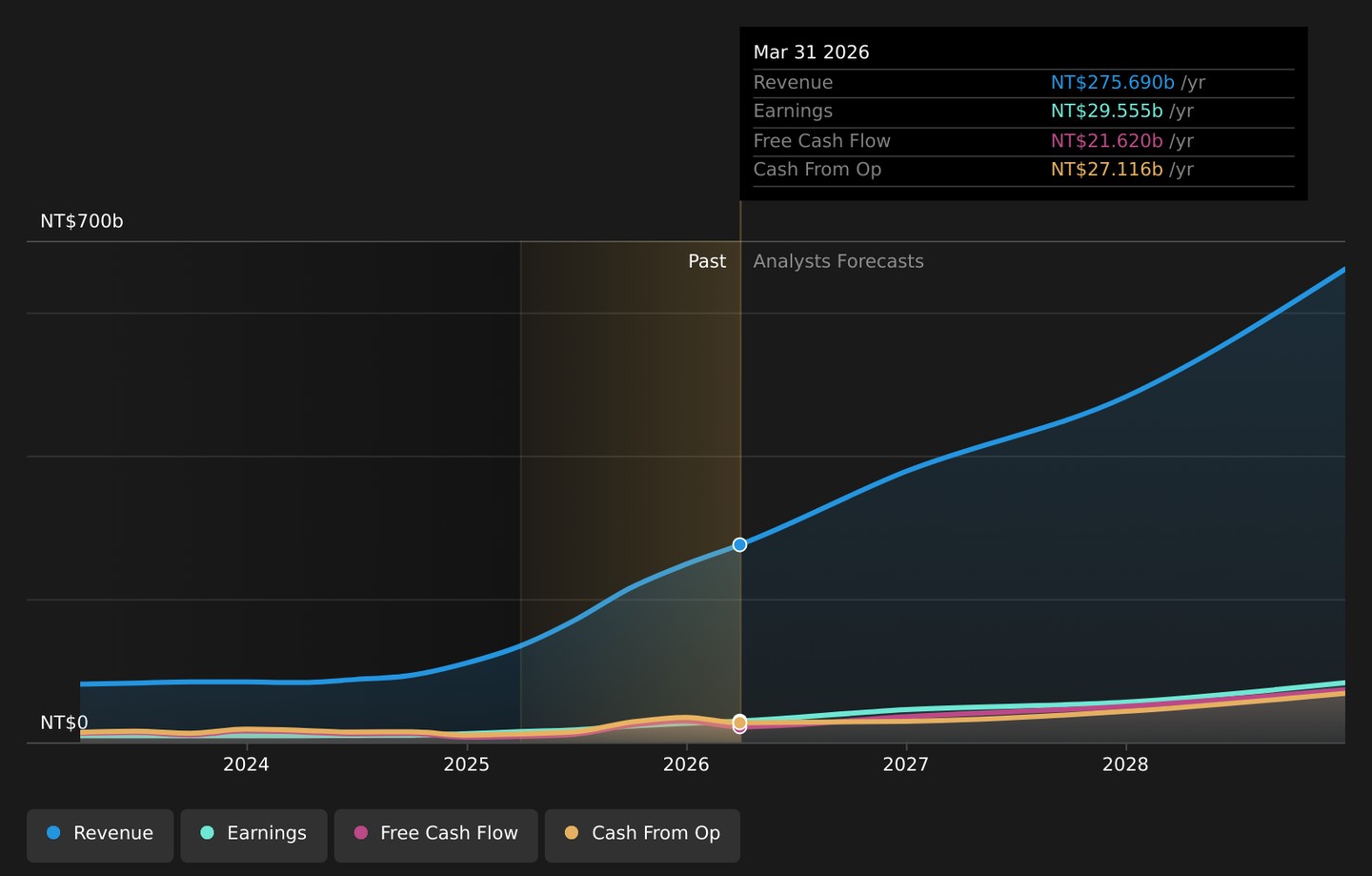The width and height of the screenshot is (1372, 876).
Task: Toggle the Cash From Op legend button
Action: [642, 835]
